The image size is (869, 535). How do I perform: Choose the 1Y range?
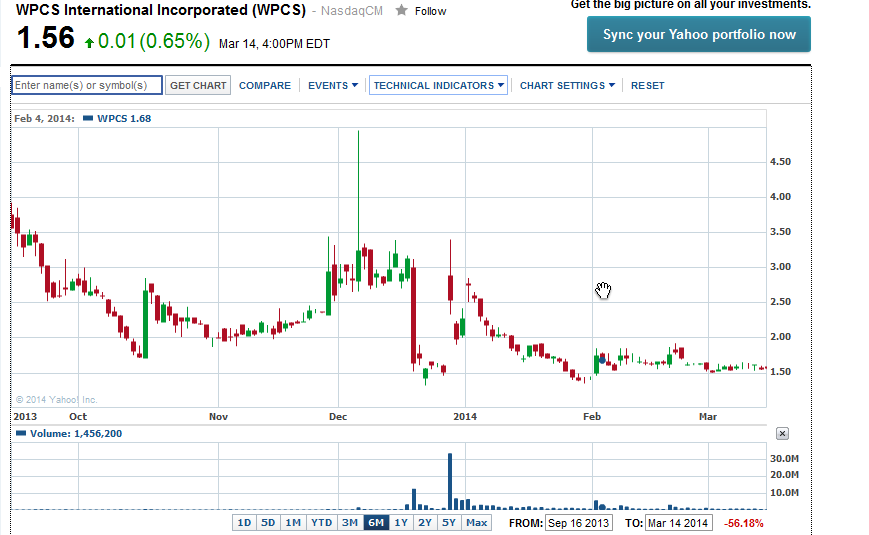(401, 522)
